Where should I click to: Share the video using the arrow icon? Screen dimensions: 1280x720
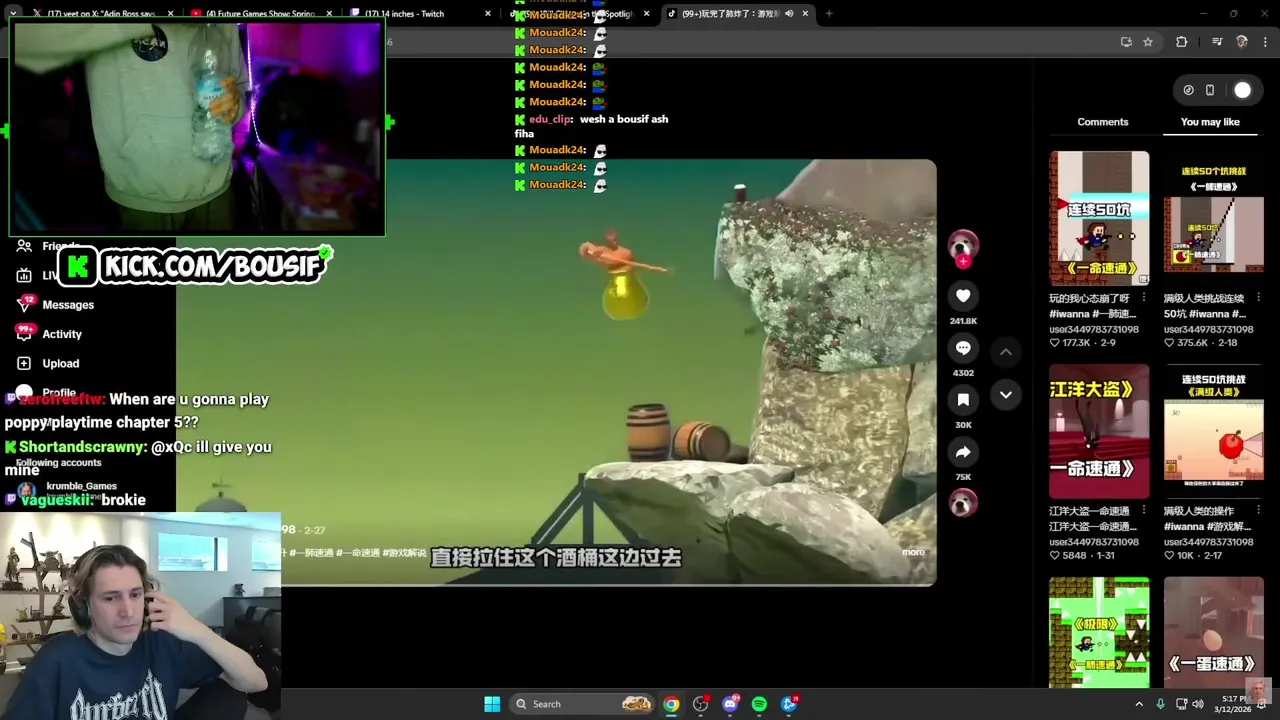963,452
